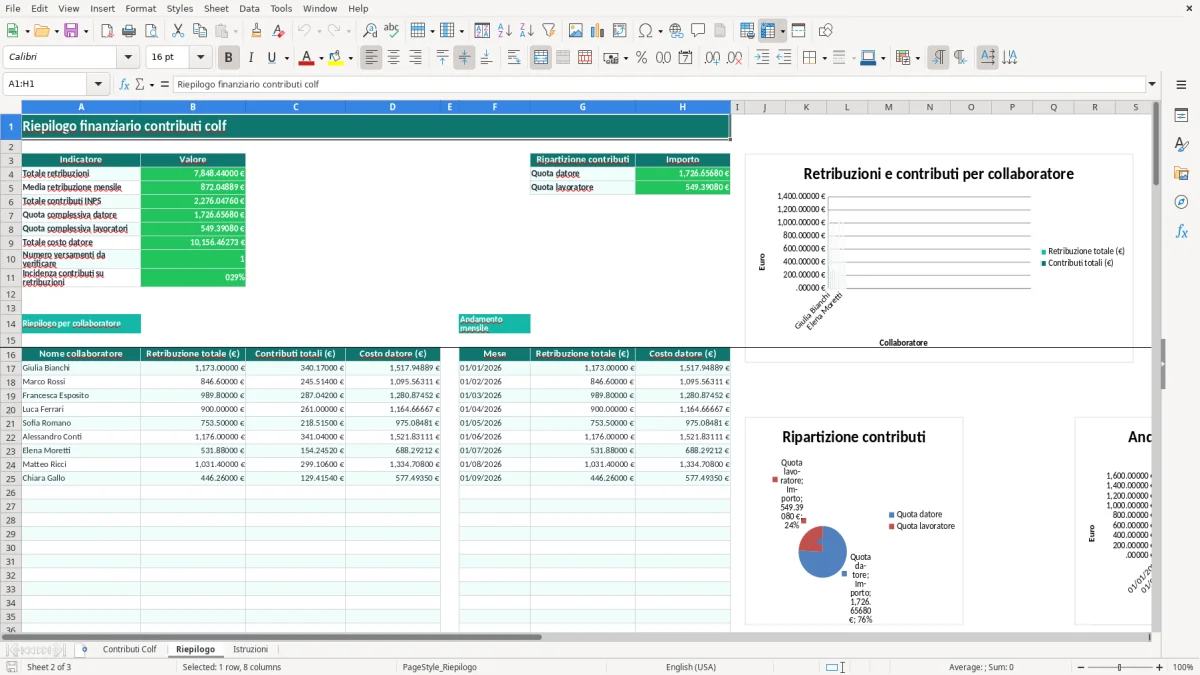Insert a chart

598,31
